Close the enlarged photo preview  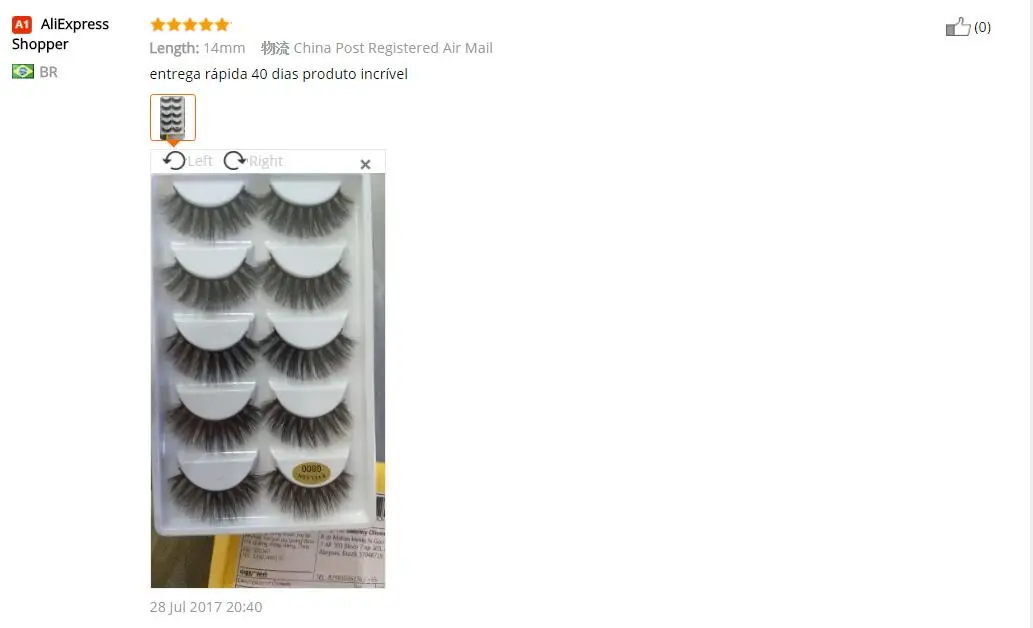tap(366, 164)
